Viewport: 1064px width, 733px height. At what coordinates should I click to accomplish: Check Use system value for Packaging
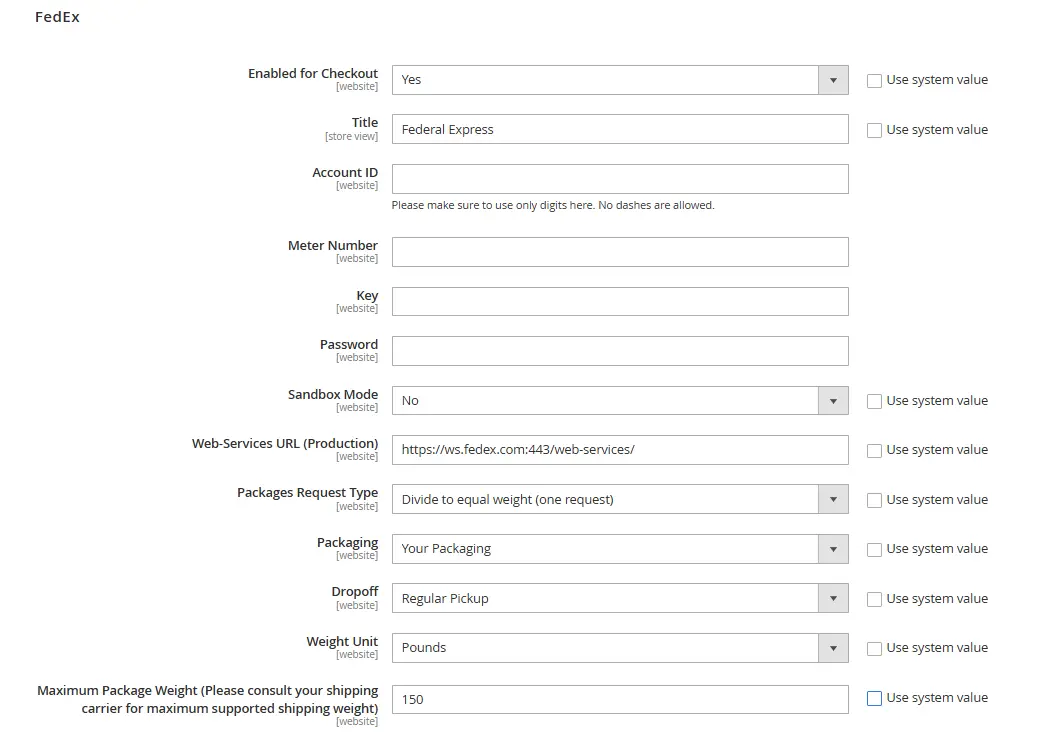pyautogui.click(x=874, y=548)
